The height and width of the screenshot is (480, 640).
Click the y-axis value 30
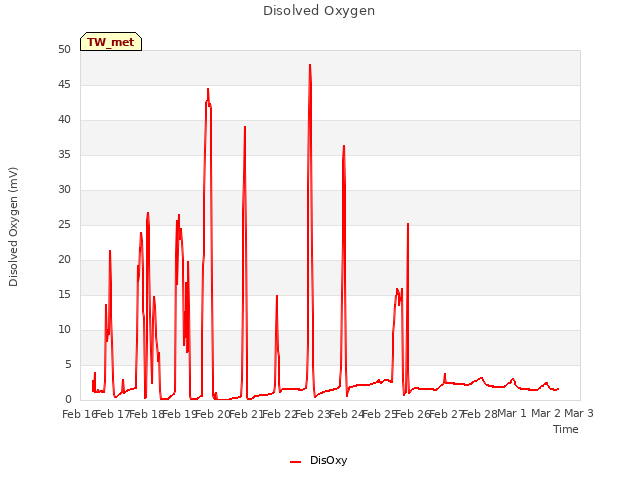tap(64, 189)
